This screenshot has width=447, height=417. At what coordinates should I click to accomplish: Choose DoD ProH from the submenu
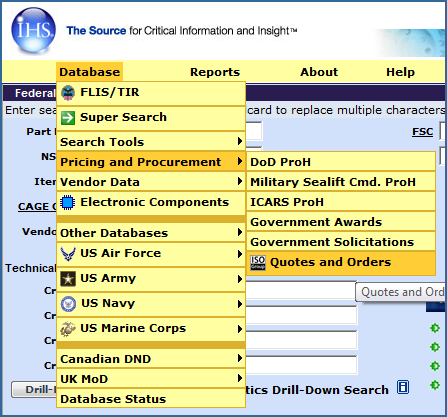click(341, 162)
